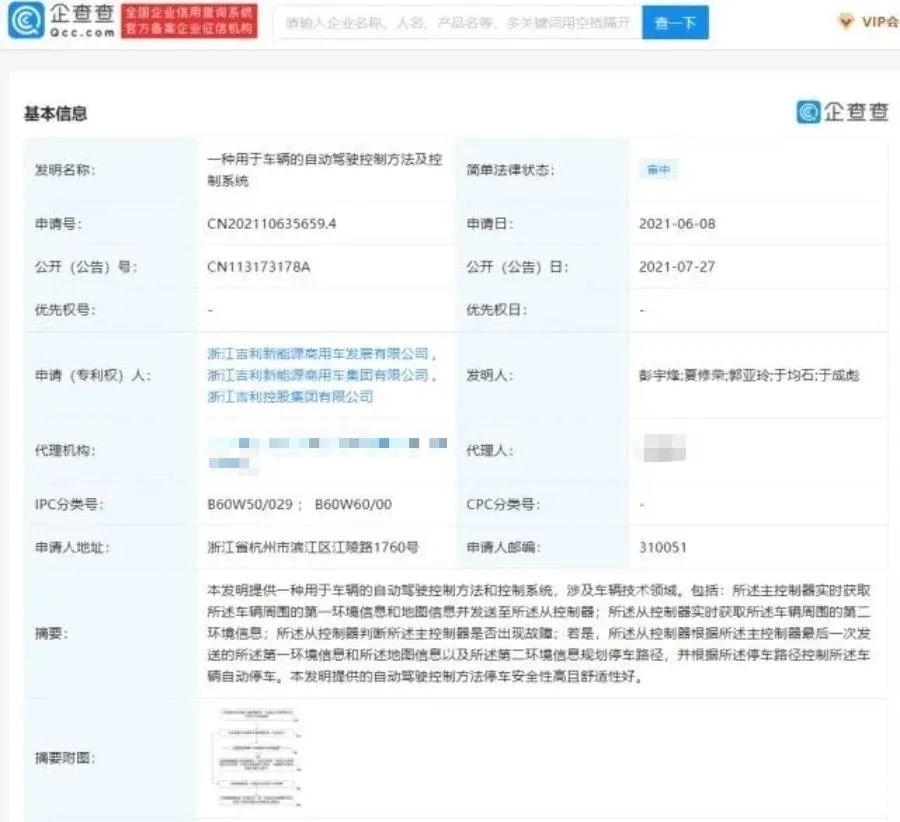Select the inventor names list
This screenshot has height=822, width=900.
(749, 375)
